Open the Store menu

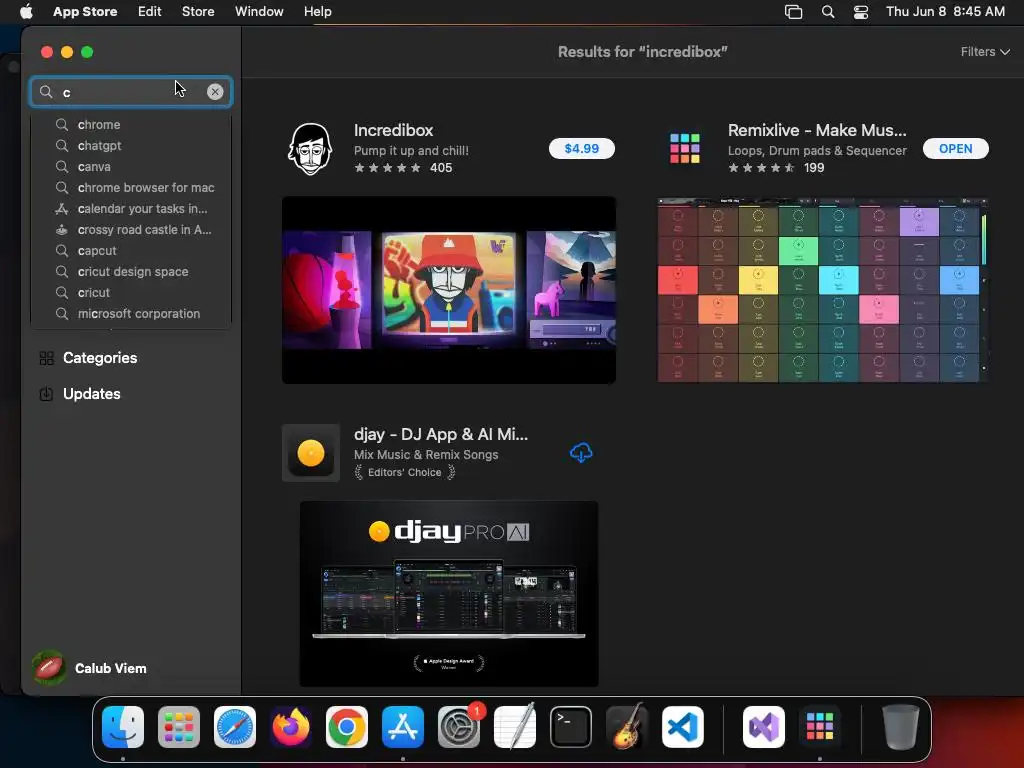point(198,11)
